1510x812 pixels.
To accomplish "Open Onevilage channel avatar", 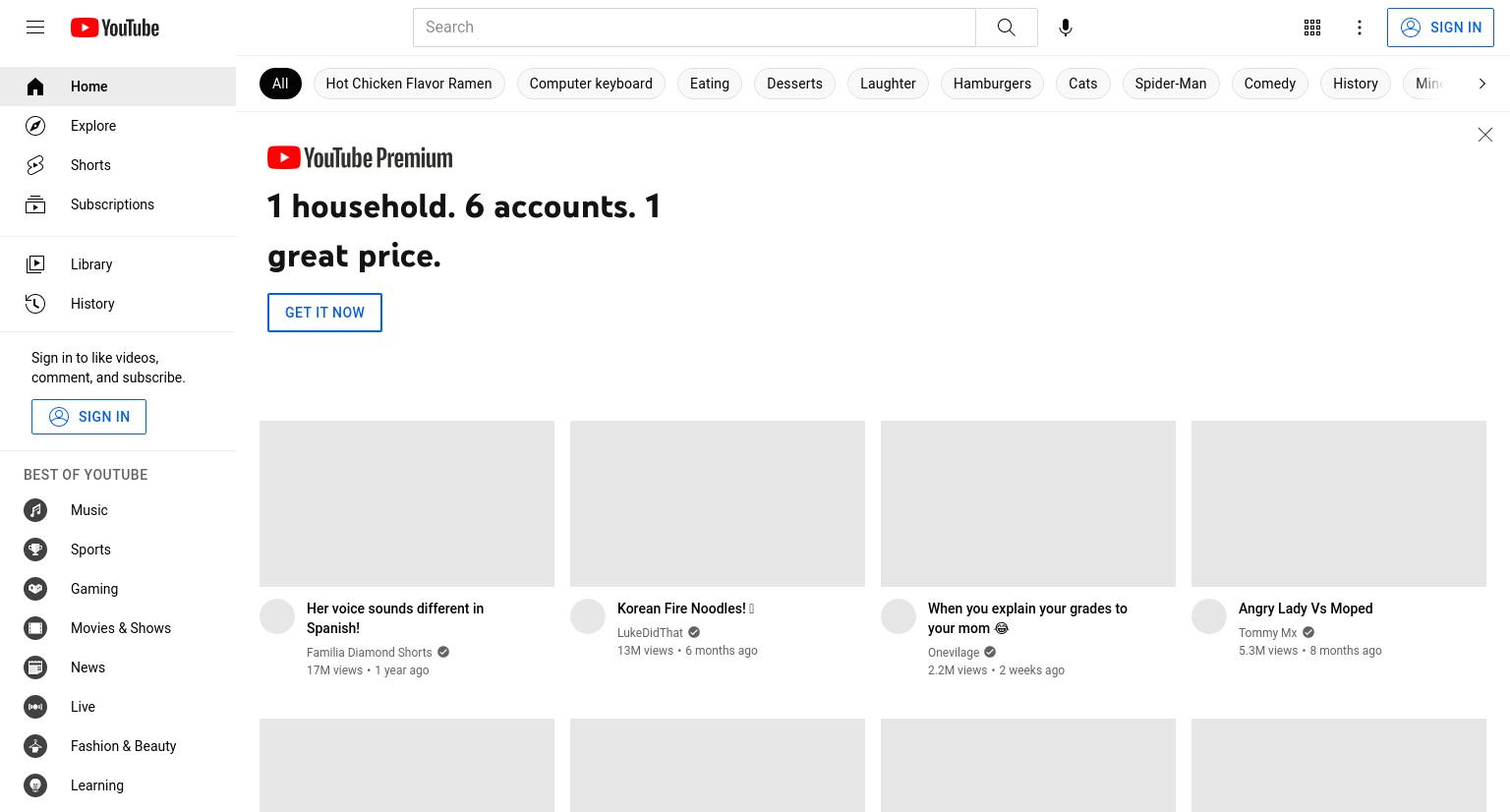I will tap(899, 616).
